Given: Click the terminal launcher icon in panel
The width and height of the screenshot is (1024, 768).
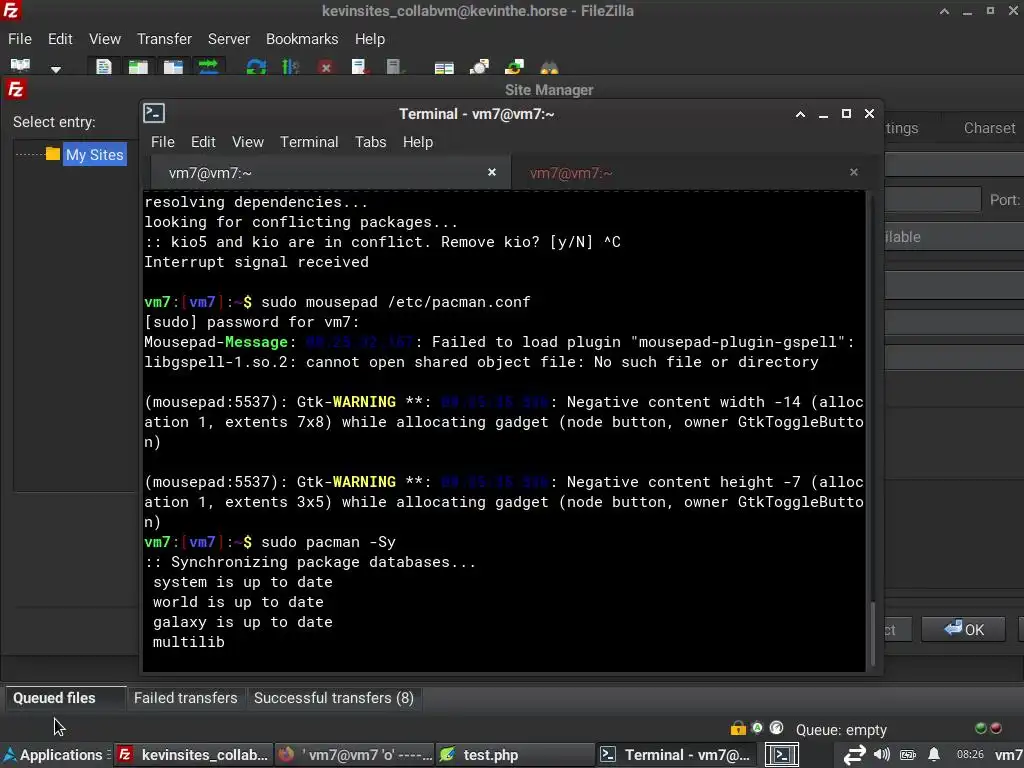Looking at the screenshot, I should [x=782, y=755].
